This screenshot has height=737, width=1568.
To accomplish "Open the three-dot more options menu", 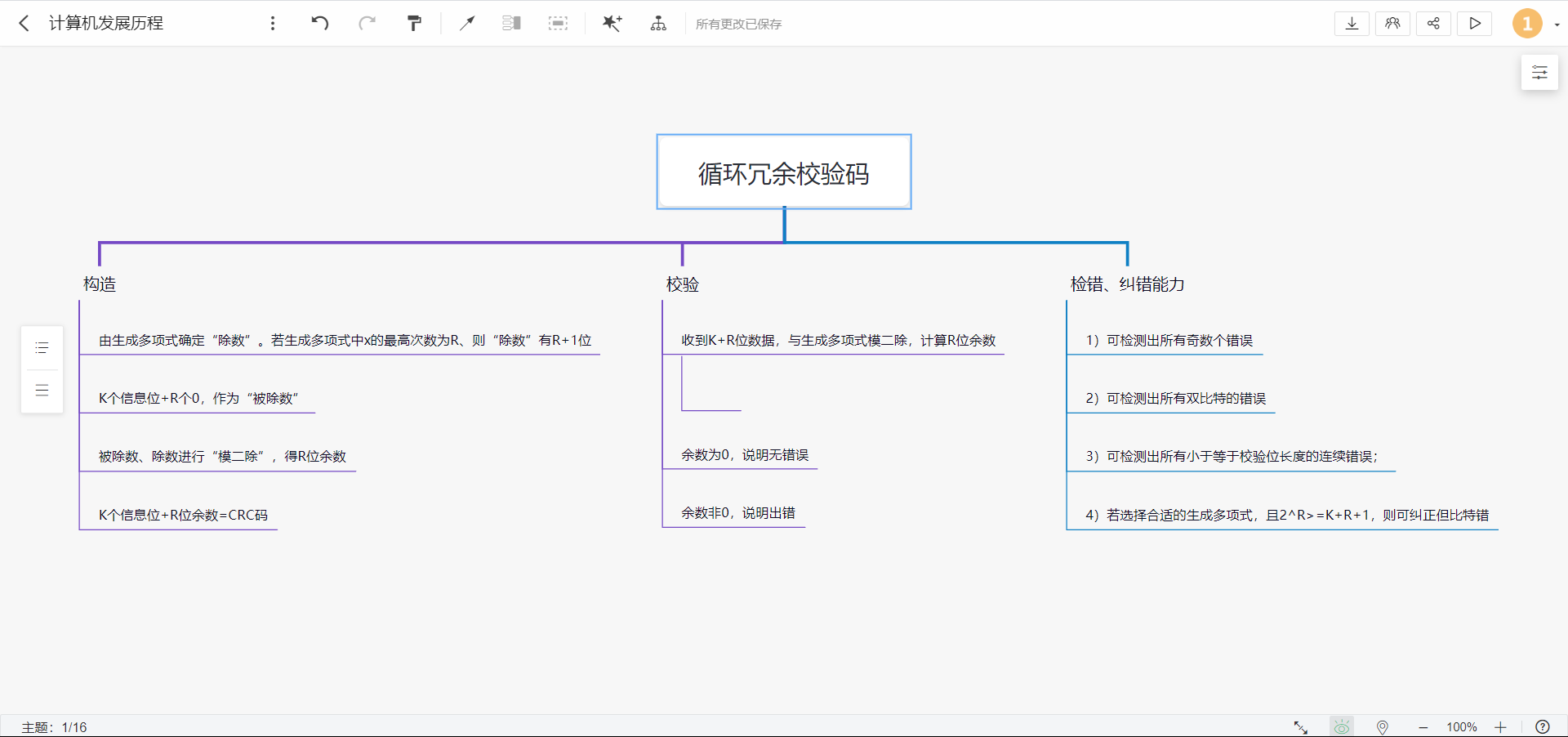I will [273, 24].
